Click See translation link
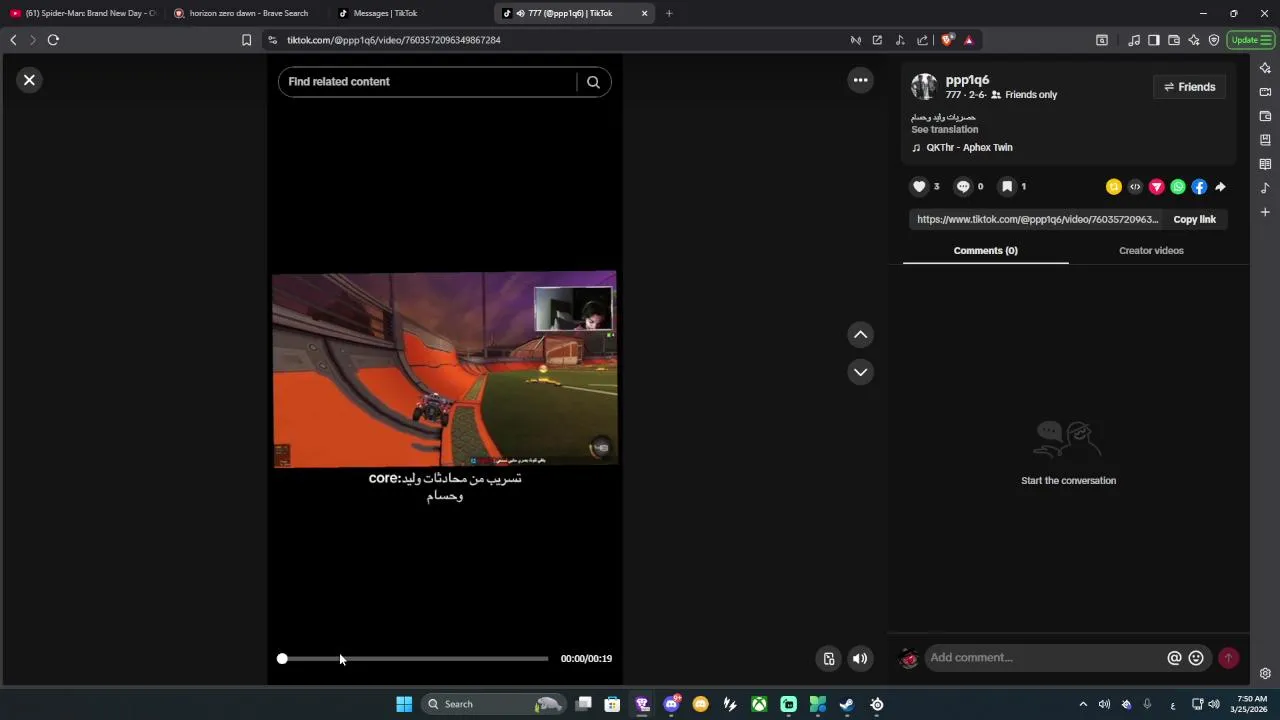 coord(944,130)
